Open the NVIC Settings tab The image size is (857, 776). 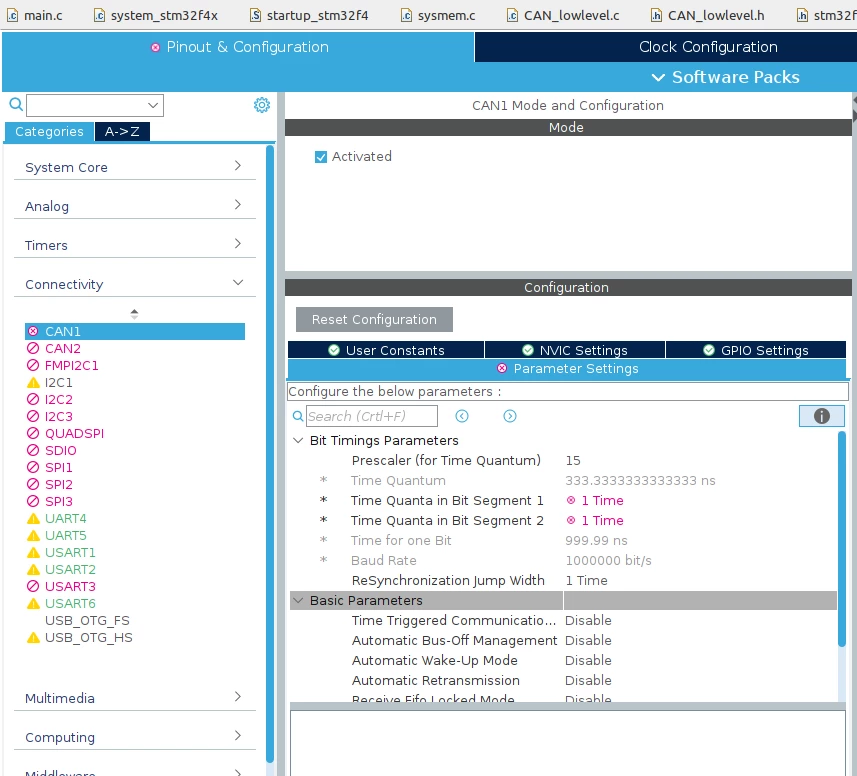[574, 350]
